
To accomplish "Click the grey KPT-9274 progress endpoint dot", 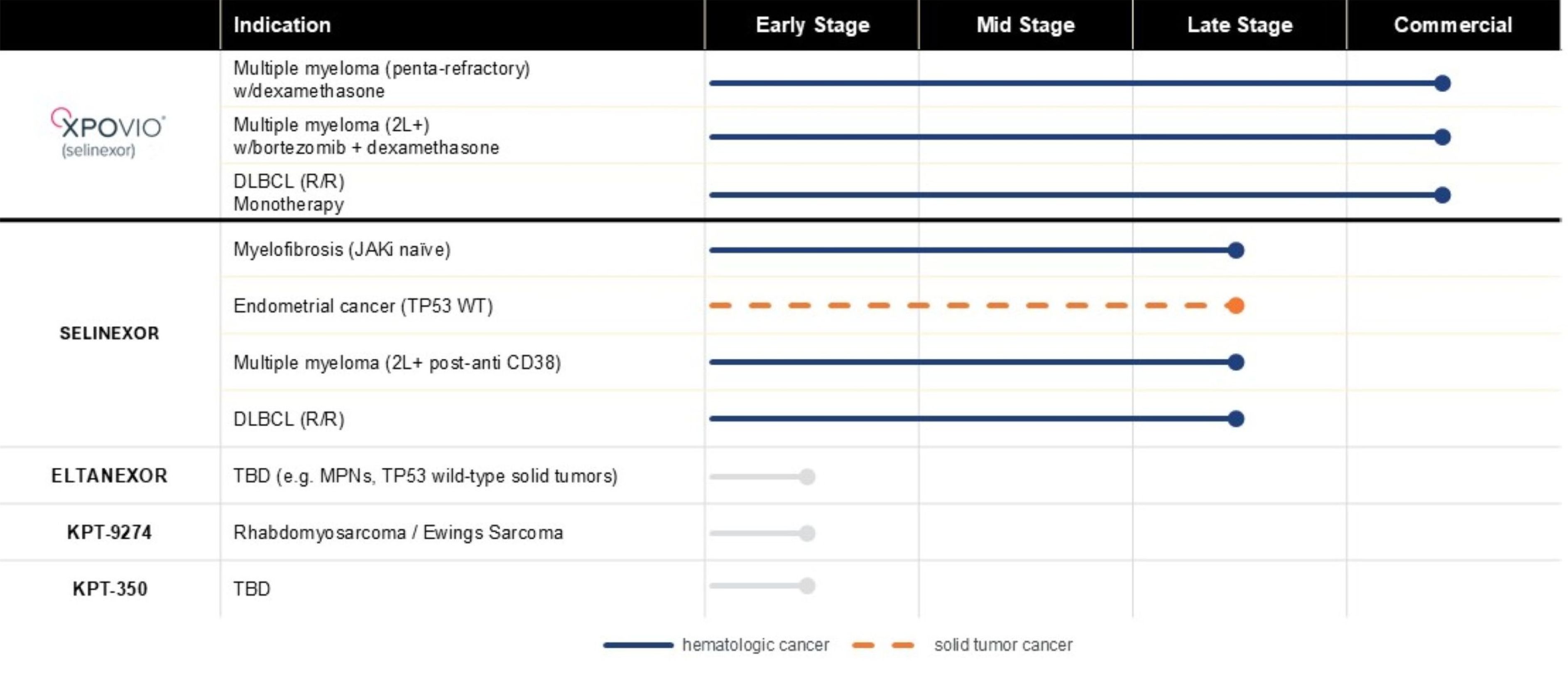I will [x=807, y=533].
